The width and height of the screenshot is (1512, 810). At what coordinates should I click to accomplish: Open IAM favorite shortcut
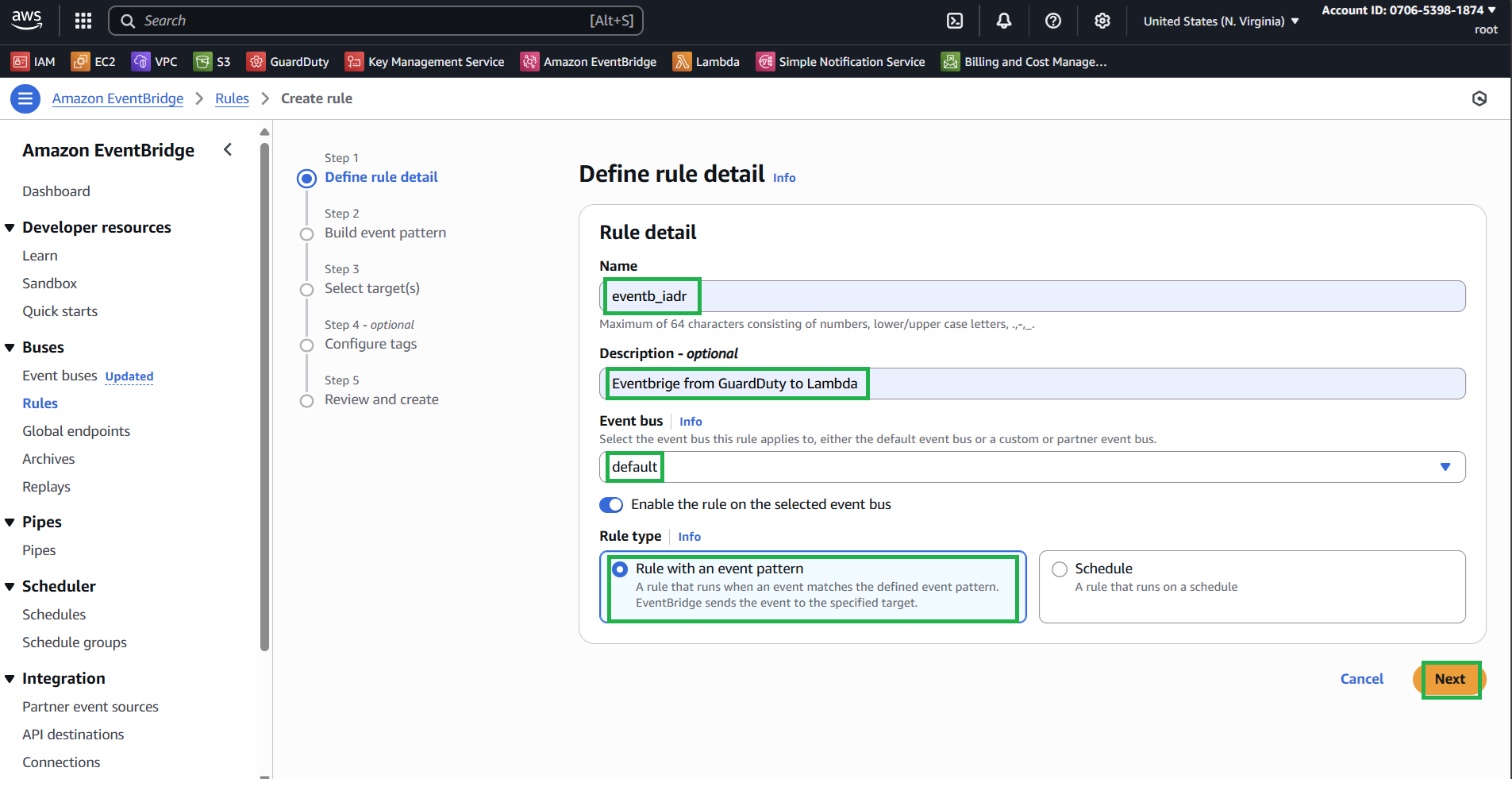33,62
